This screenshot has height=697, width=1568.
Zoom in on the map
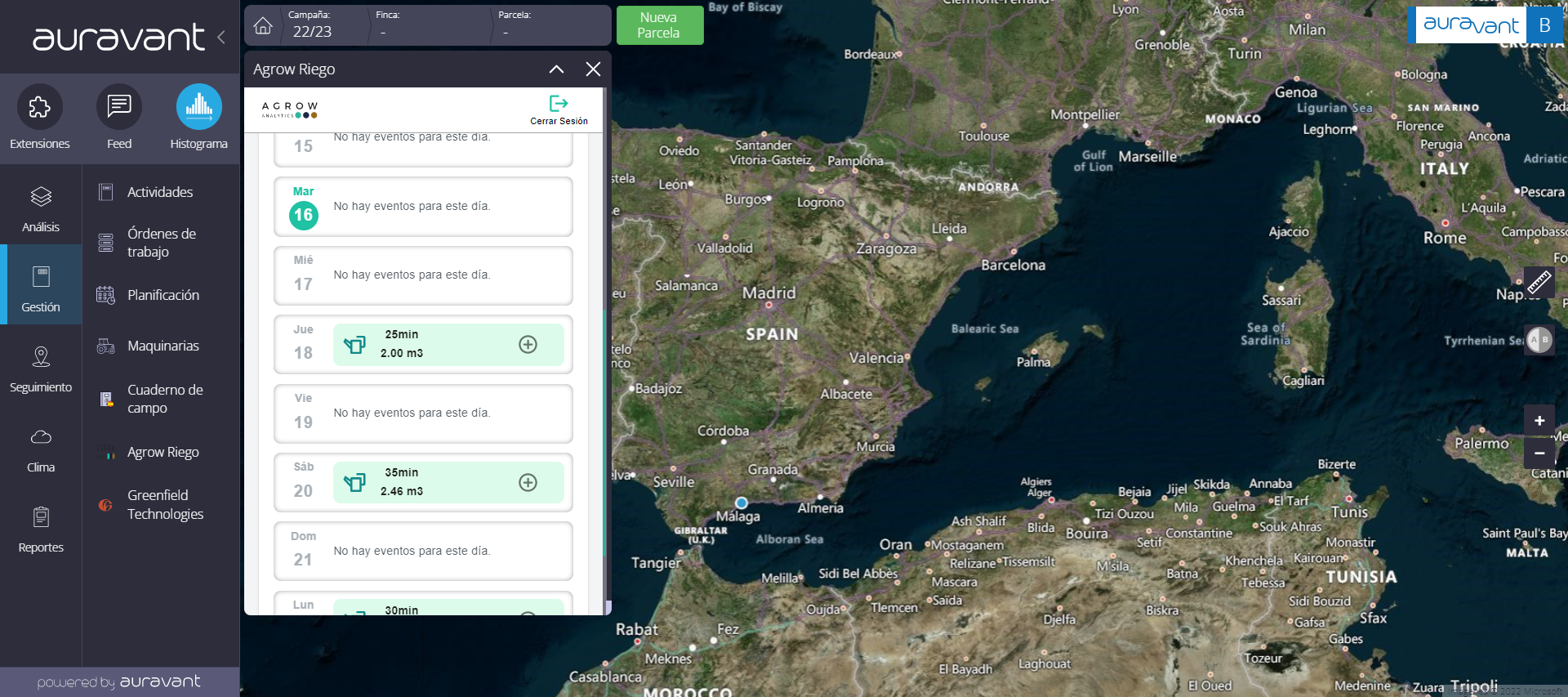tap(1539, 421)
